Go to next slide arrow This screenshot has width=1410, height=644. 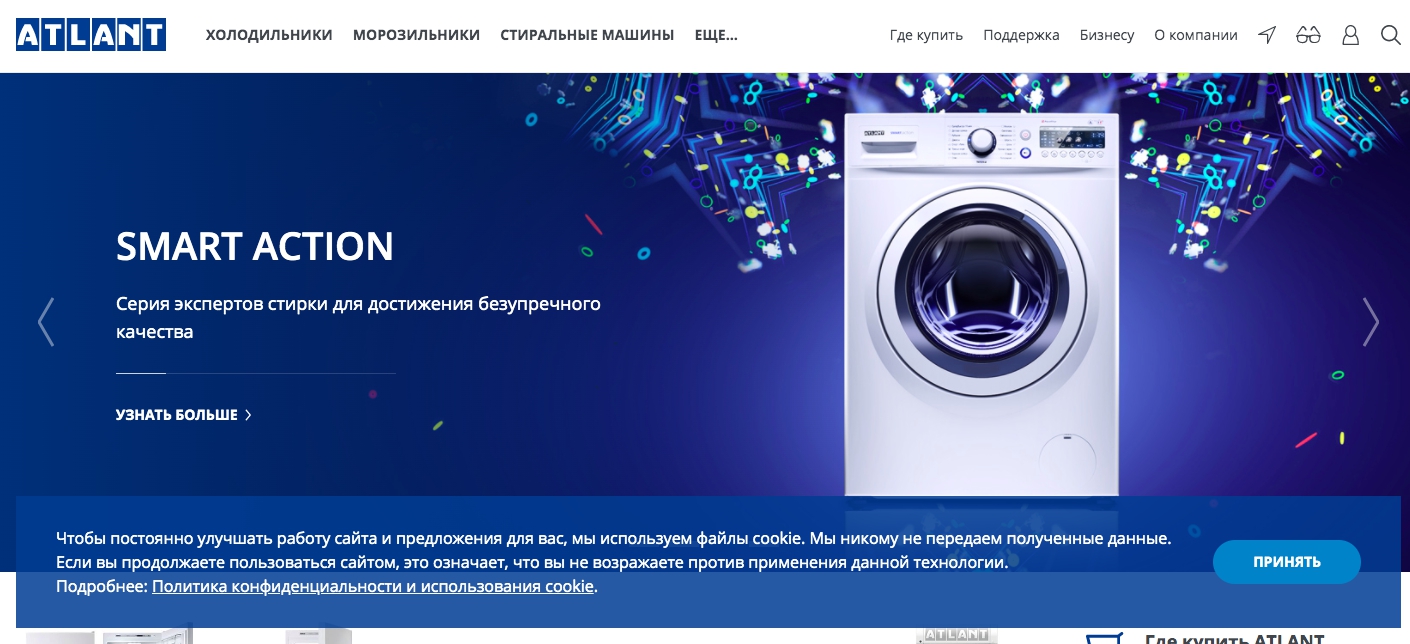(1370, 322)
